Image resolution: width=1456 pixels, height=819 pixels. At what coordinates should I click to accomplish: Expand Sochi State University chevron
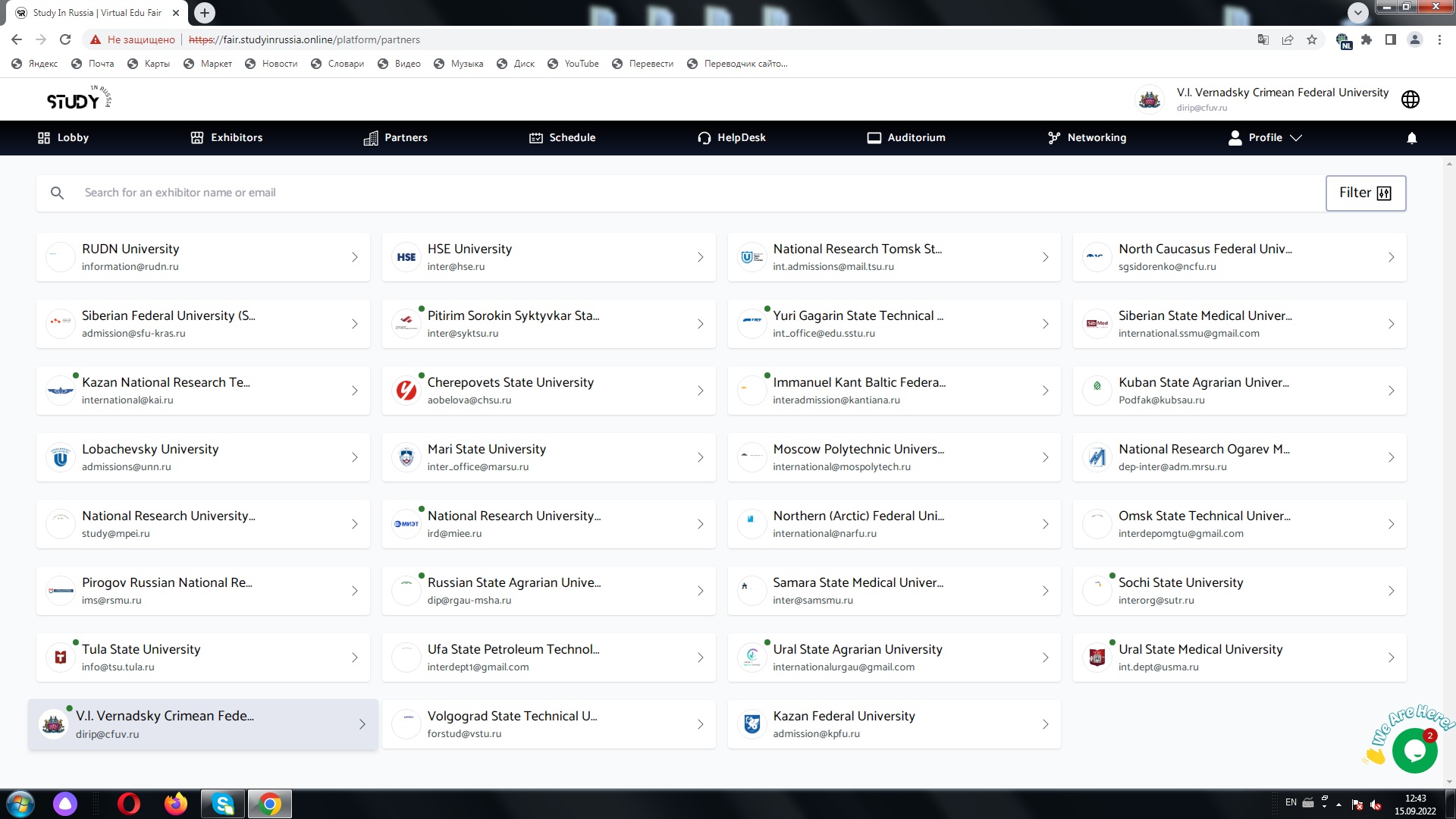(1391, 591)
